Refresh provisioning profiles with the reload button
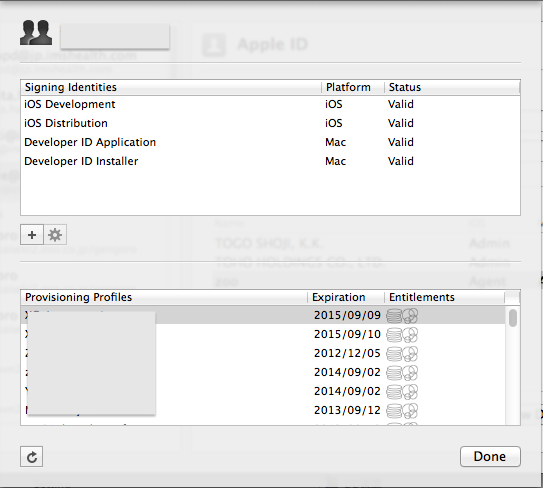 [x=32, y=456]
